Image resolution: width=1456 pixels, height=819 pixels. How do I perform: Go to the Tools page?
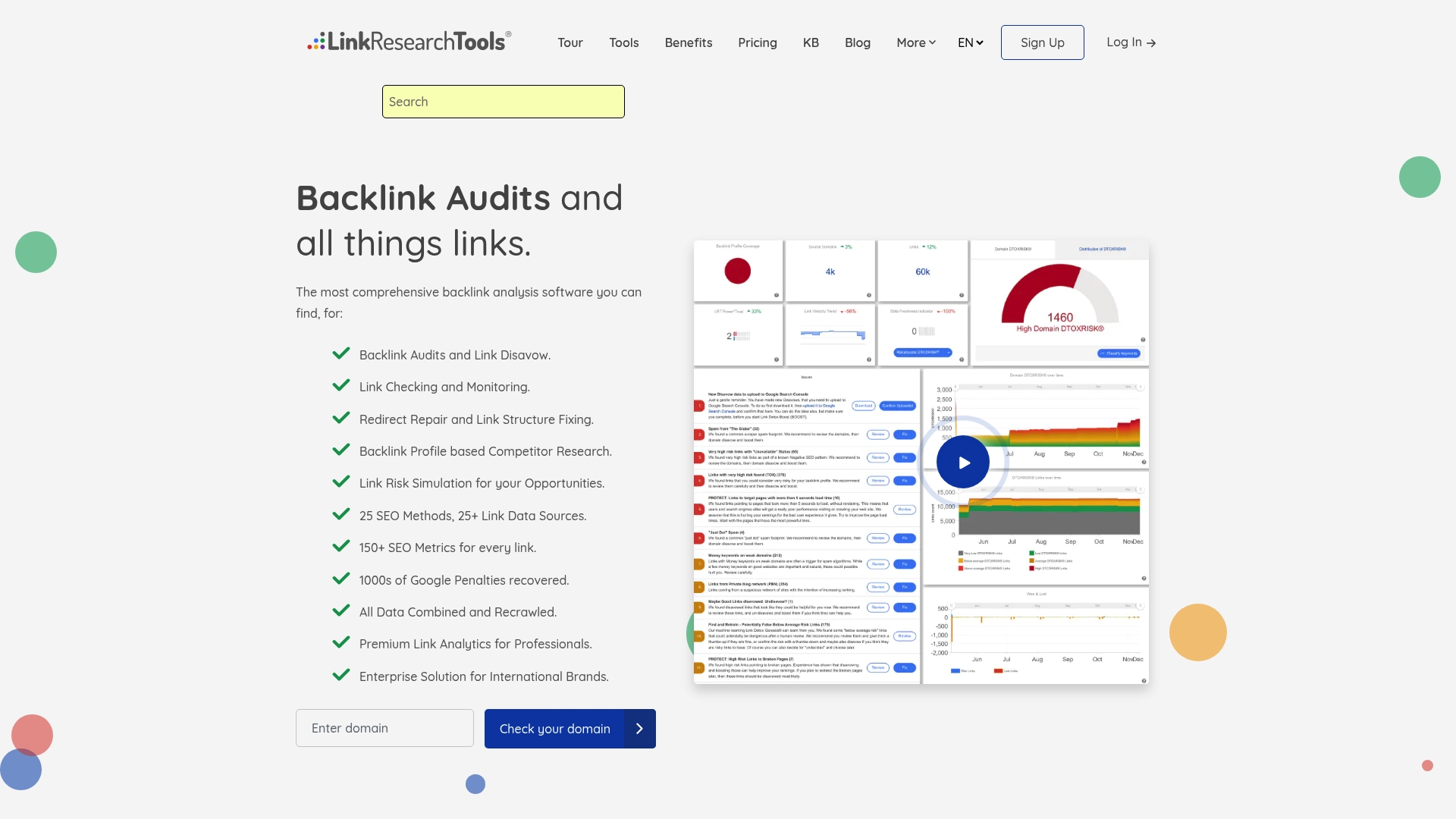click(x=624, y=42)
